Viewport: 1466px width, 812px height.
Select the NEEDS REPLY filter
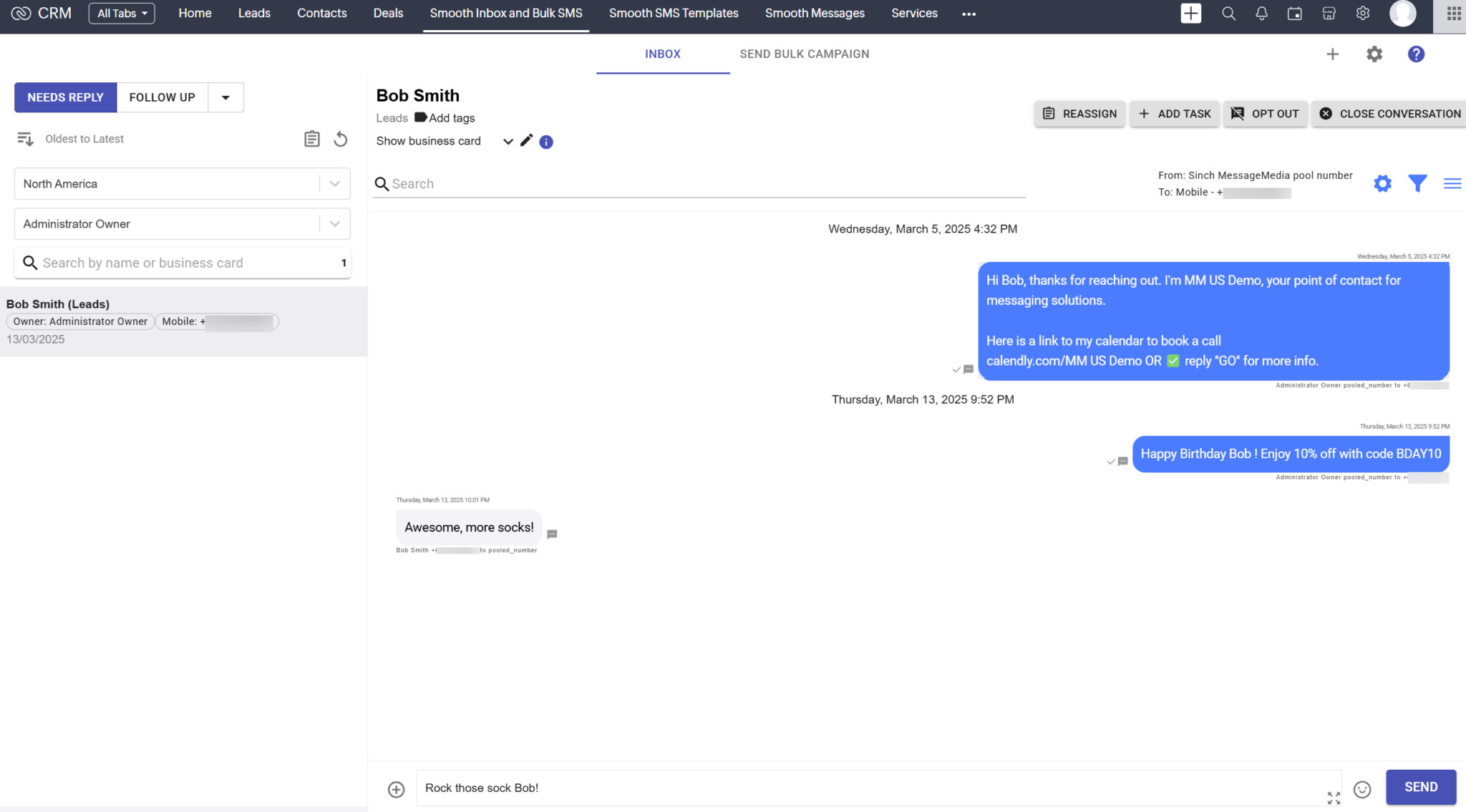[65, 97]
